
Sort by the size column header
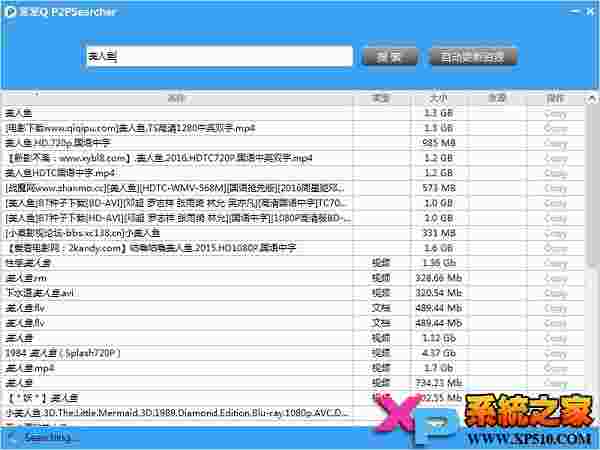point(439,99)
